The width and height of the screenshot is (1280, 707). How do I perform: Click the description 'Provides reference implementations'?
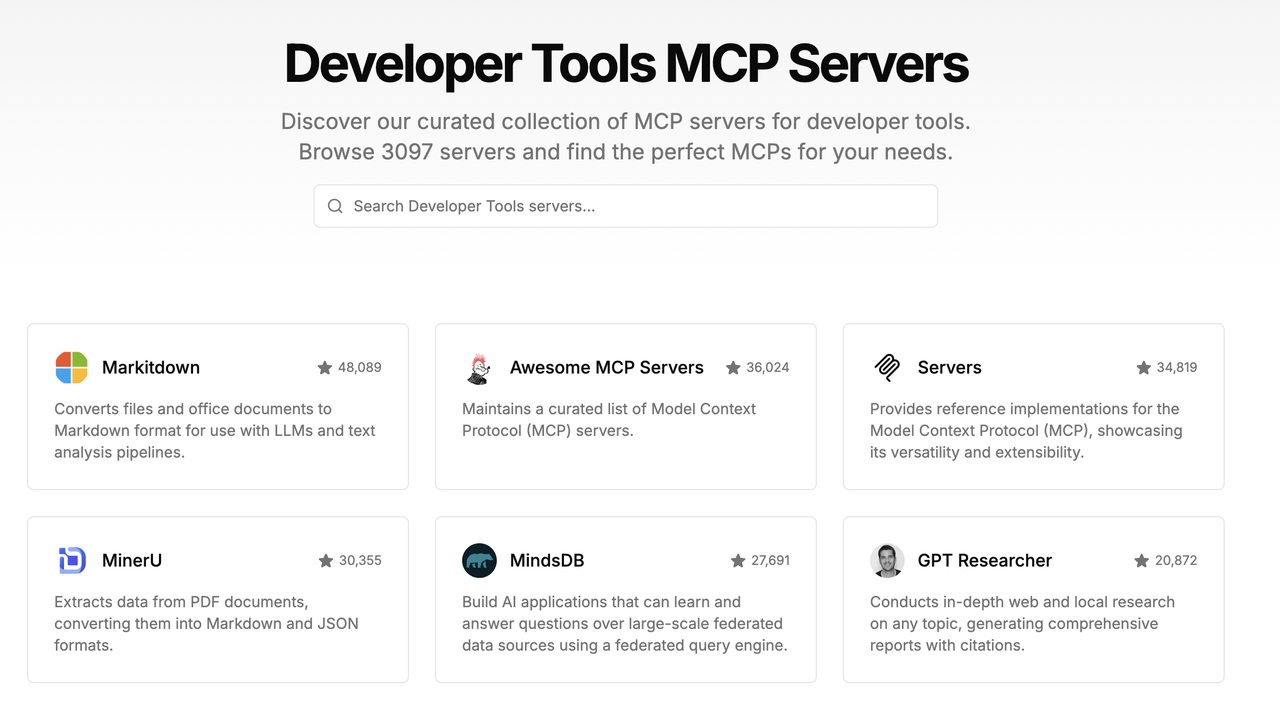click(1026, 430)
